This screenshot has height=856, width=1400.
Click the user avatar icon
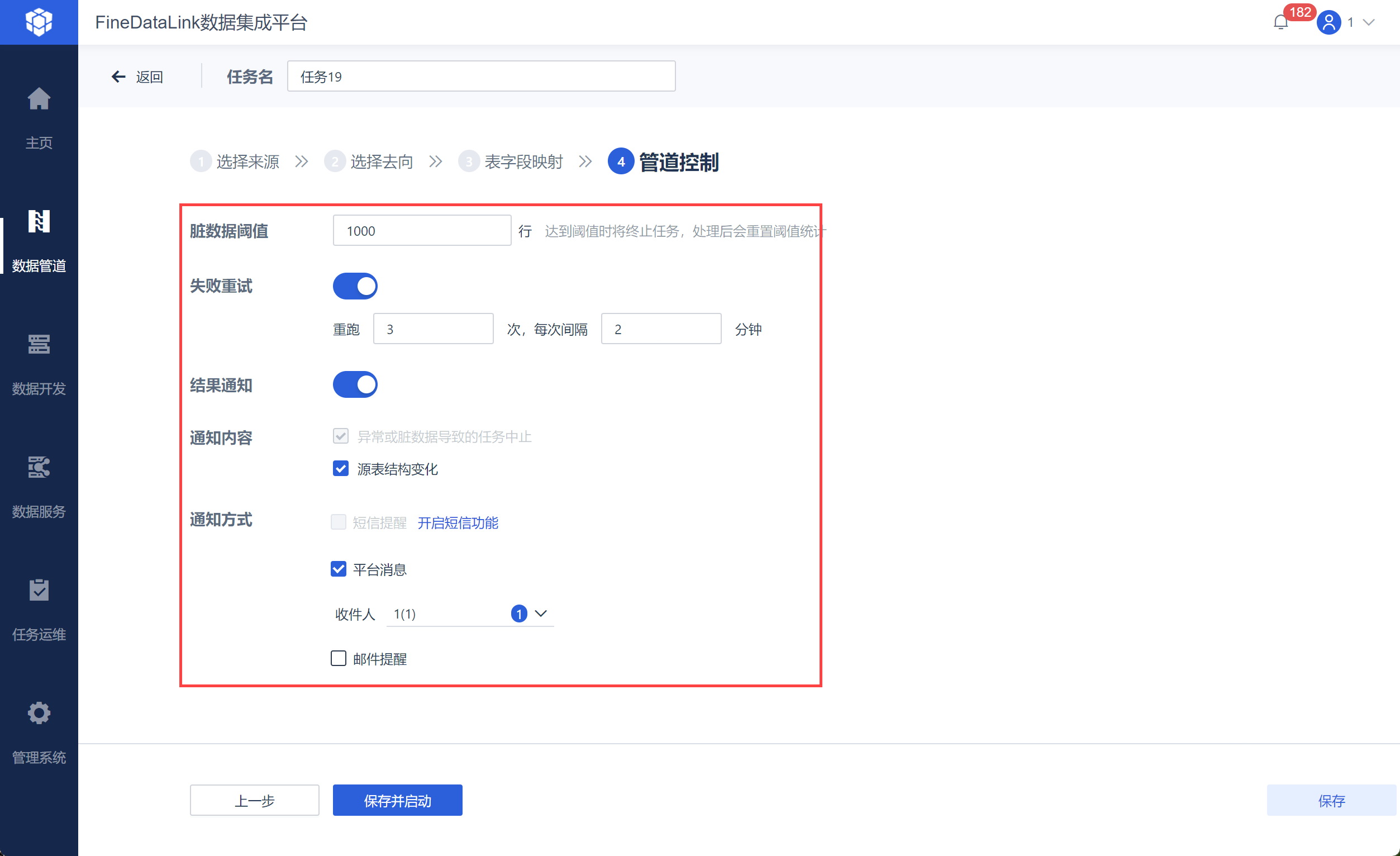coord(1328,23)
